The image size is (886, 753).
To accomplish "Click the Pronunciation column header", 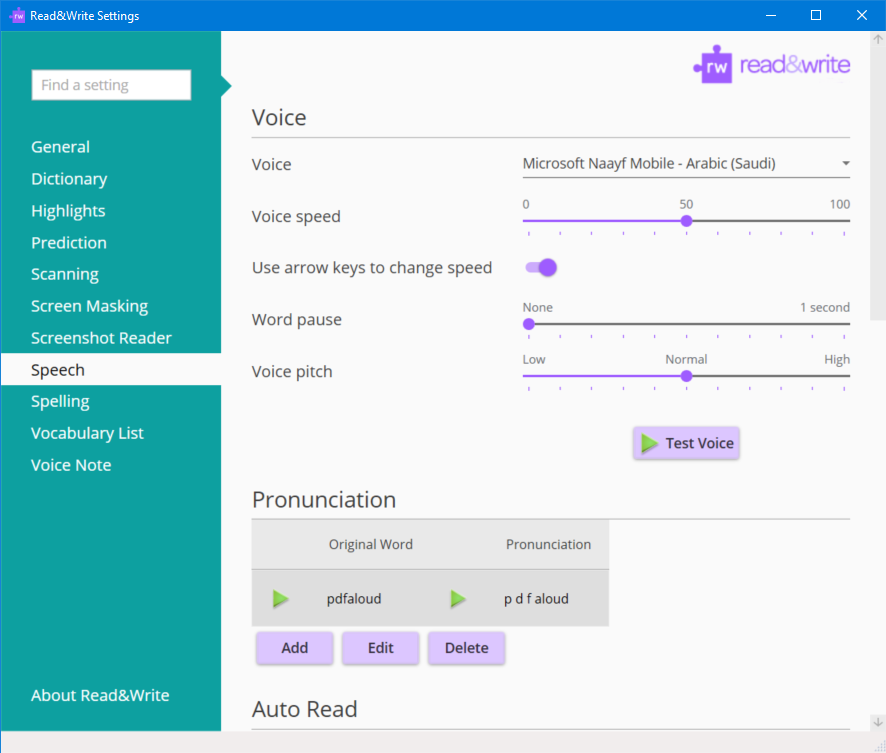I will [548, 545].
